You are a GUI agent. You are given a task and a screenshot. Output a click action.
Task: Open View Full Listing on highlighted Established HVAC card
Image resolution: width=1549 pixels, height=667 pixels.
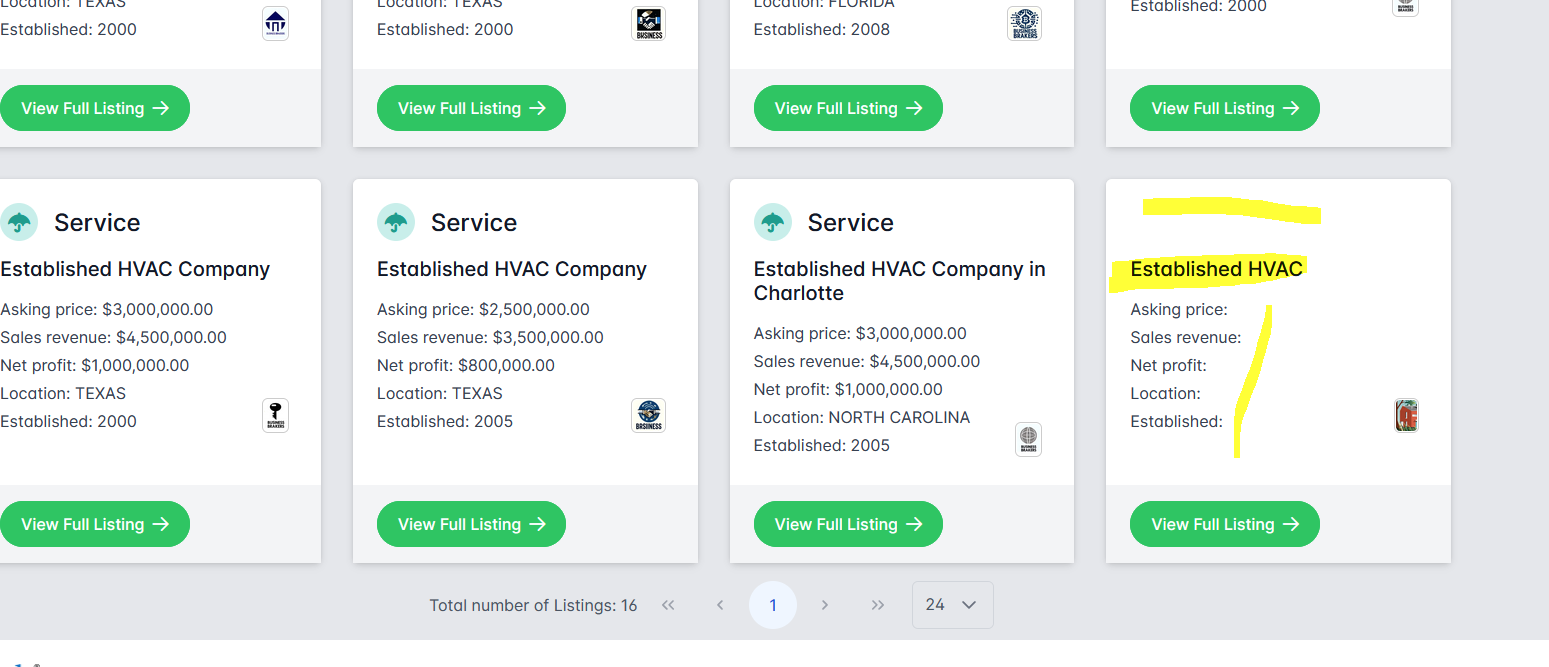coord(1224,524)
